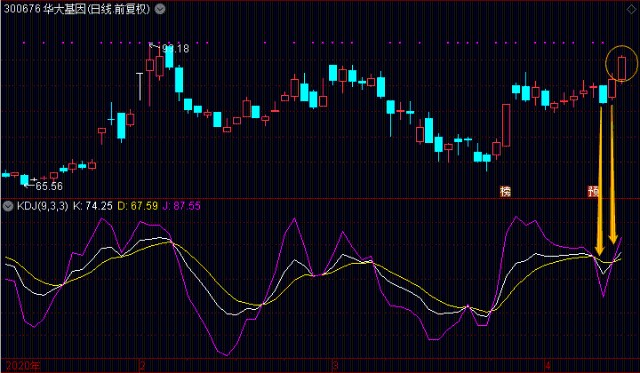This screenshot has height=373, width=640.
Task: Select the J: 87.55 purple line label
Action: tap(182, 206)
